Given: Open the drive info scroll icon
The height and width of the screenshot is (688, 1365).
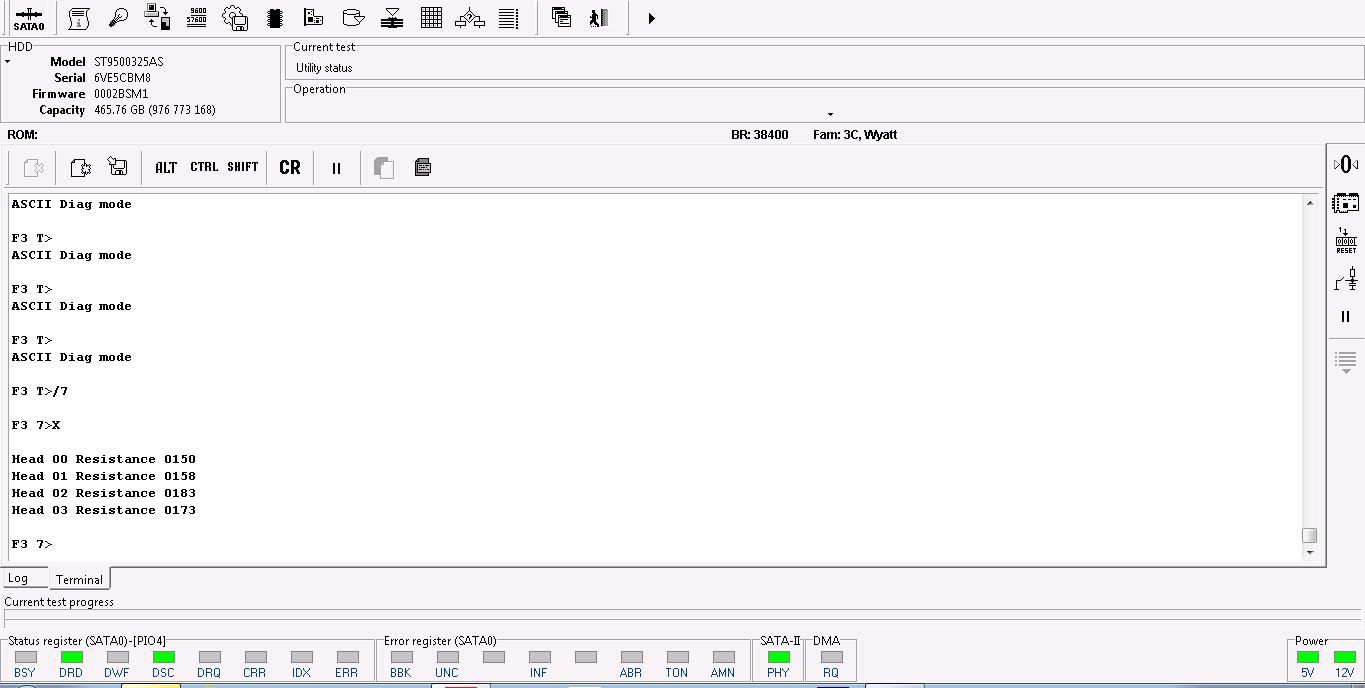Looking at the screenshot, I should click(79, 18).
